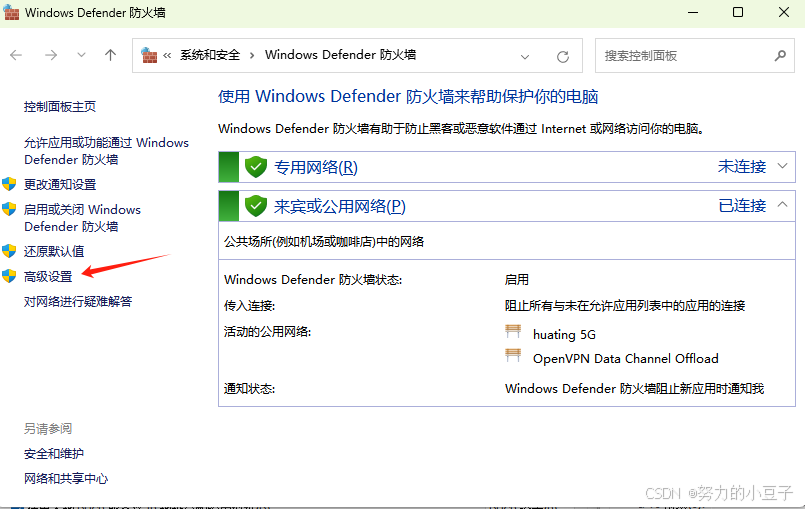
Task: Click the 传入连接: label
Action: coord(250,306)
